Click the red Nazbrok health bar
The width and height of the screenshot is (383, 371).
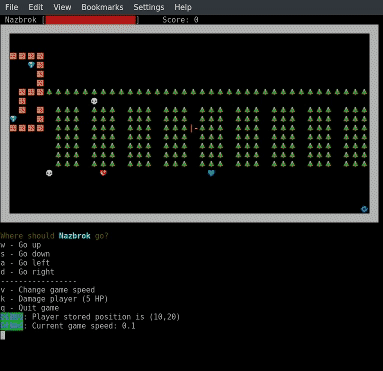click(x=91, y=20)
